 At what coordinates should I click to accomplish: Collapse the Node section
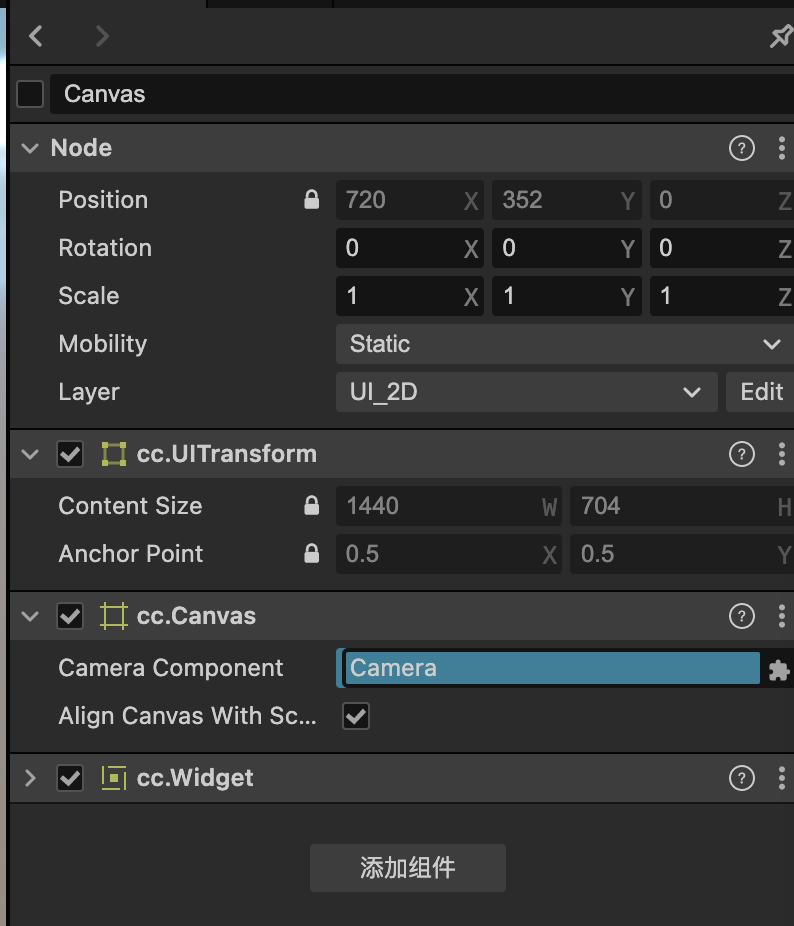tap(30, 149)
